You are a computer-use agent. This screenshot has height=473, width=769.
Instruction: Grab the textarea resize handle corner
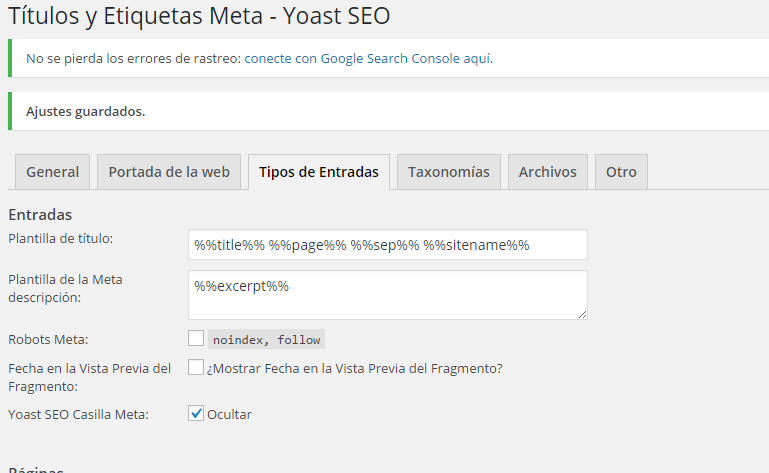click(582, 315)
